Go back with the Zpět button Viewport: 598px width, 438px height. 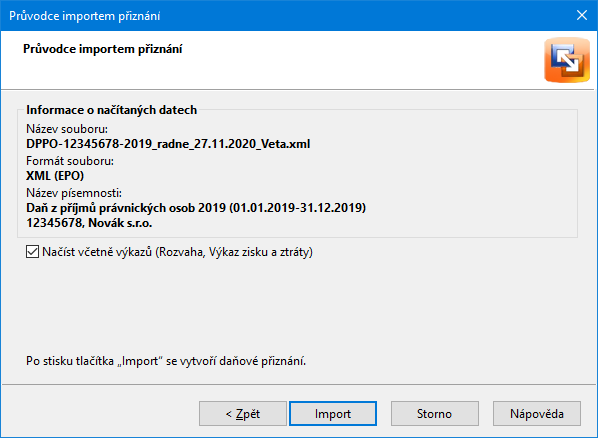coord(243,414)
